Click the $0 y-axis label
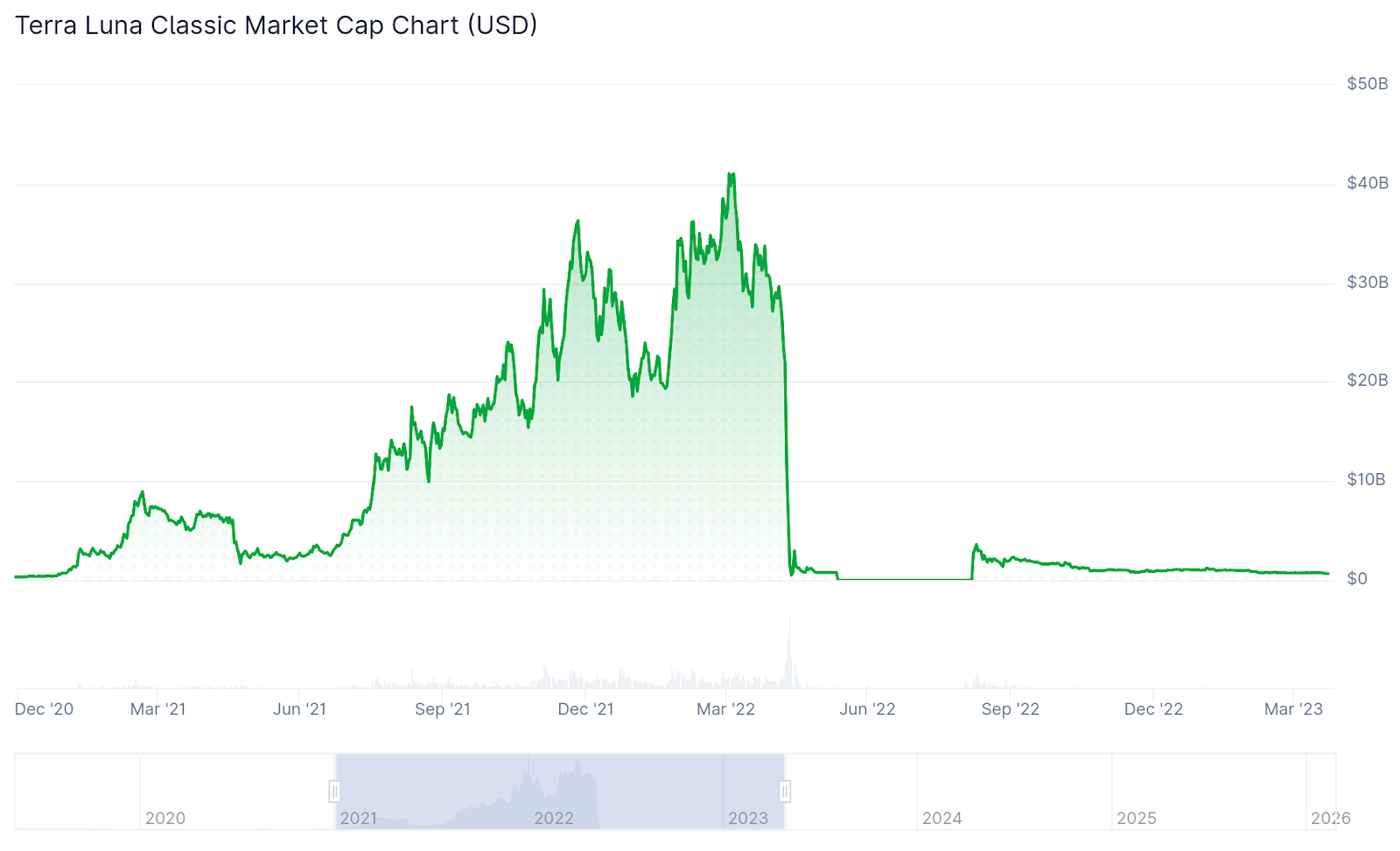Viewport: 1400px width, 851px height. pyautogui.click(x=1357, y=579)
